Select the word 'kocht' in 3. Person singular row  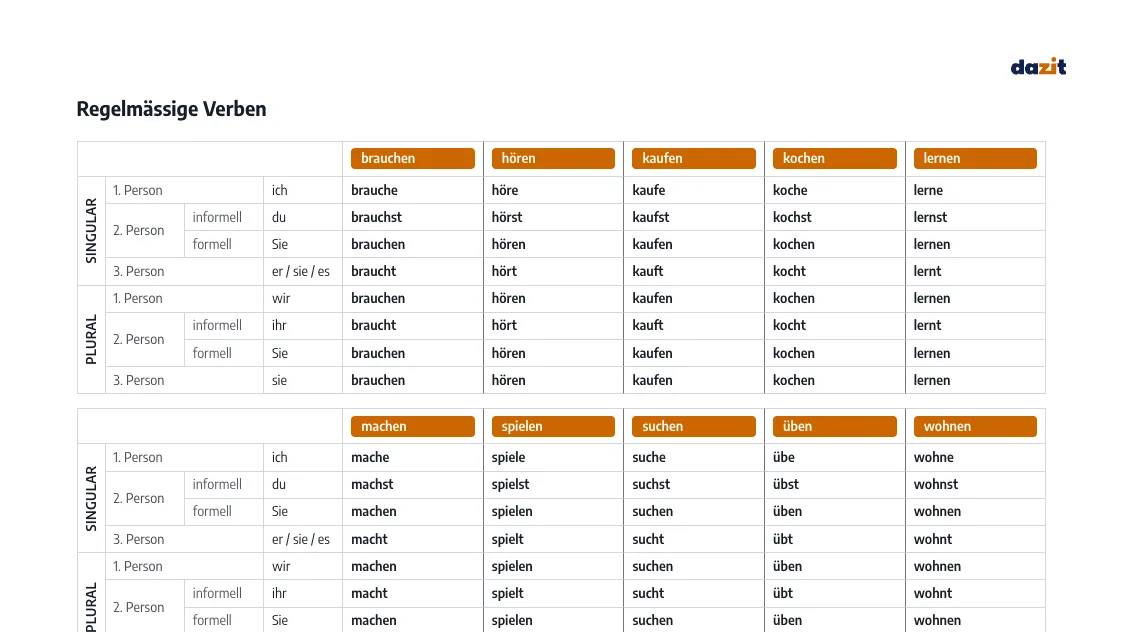[x=789, y=272]
